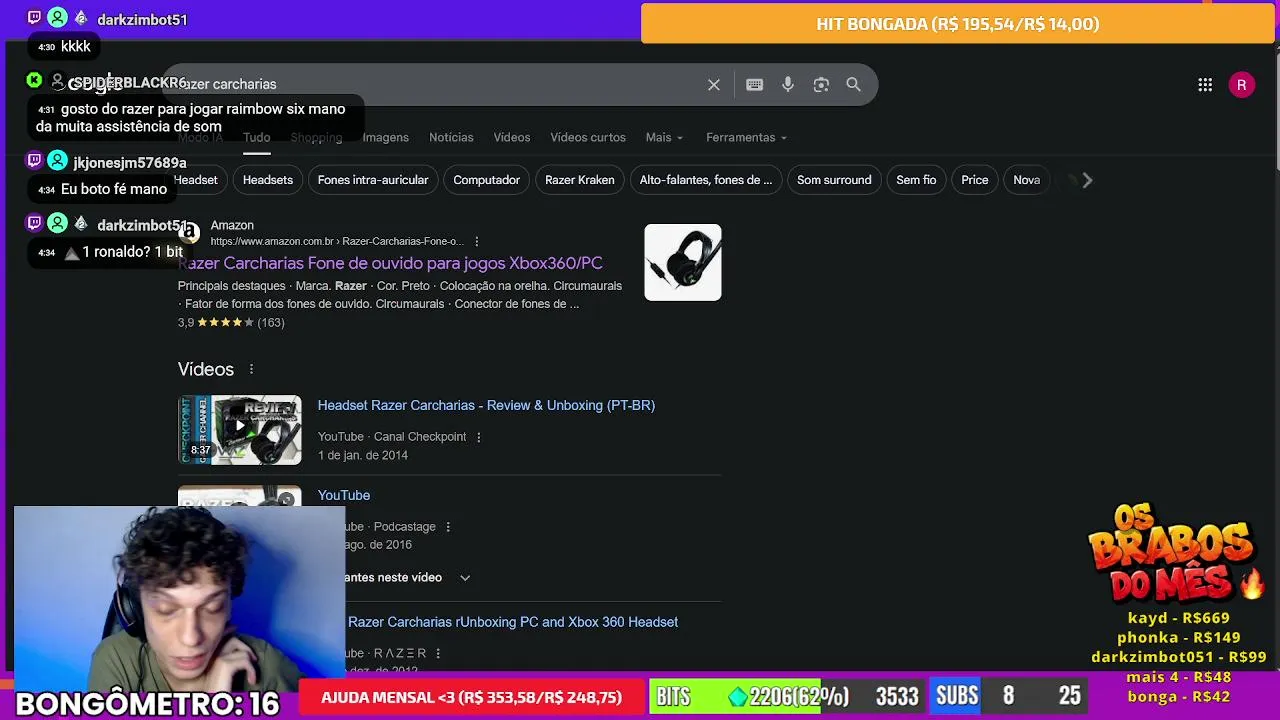This screenshot has width=1280, height=720.
Task: Click kayd - R$669 leaderboard entry
Action: (x=1179, y=618)
